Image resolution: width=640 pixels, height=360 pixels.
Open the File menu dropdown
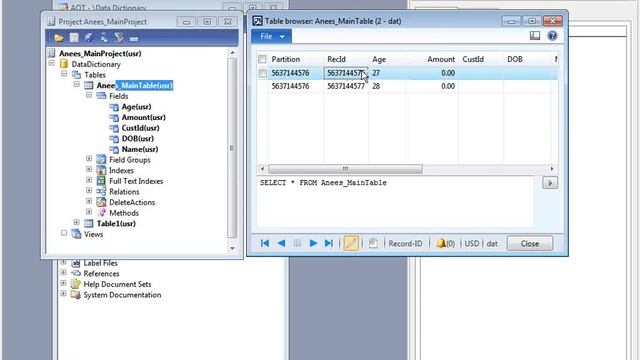point(271,36)
